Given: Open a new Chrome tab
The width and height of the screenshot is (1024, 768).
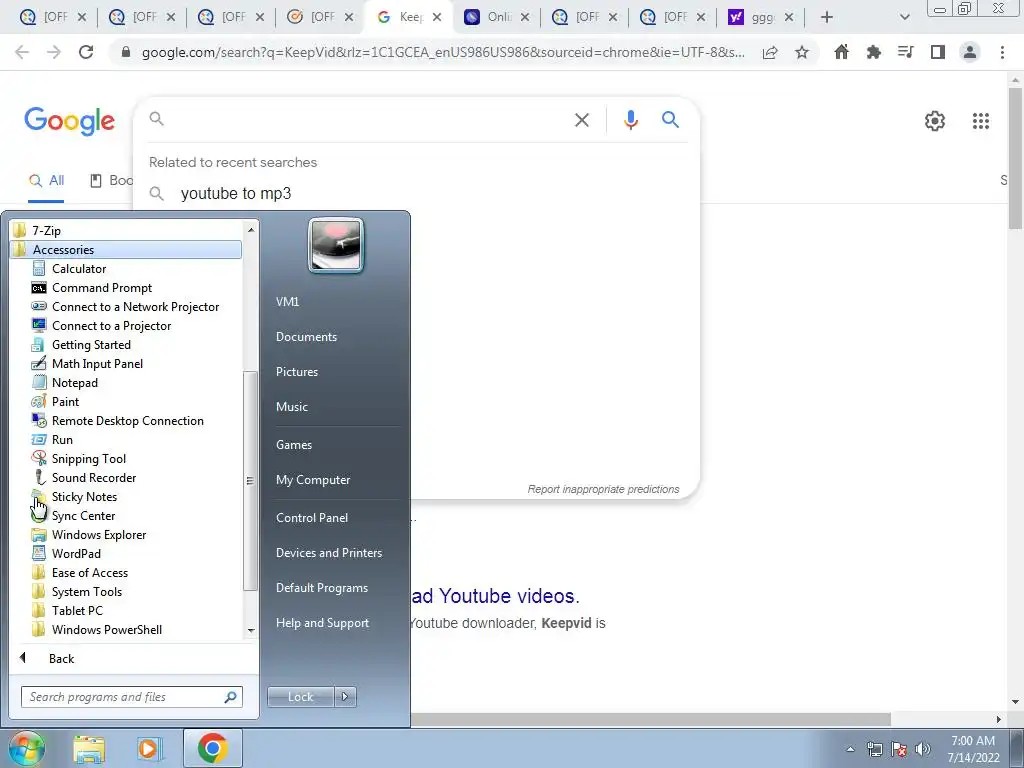Looking at the screenshot, I should pyautogui.click(x=826, y=17).
